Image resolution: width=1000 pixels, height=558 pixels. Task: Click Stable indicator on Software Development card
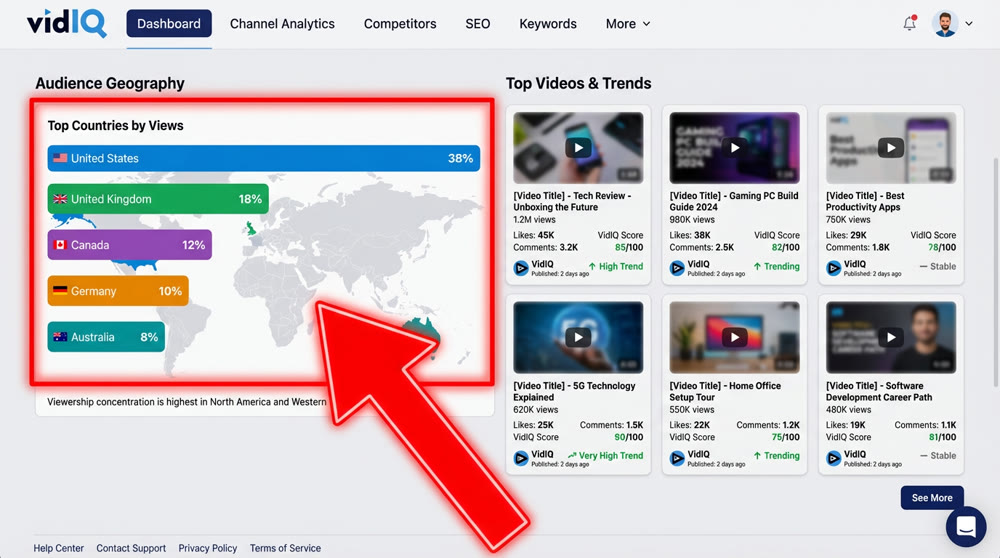pos(938,456)
